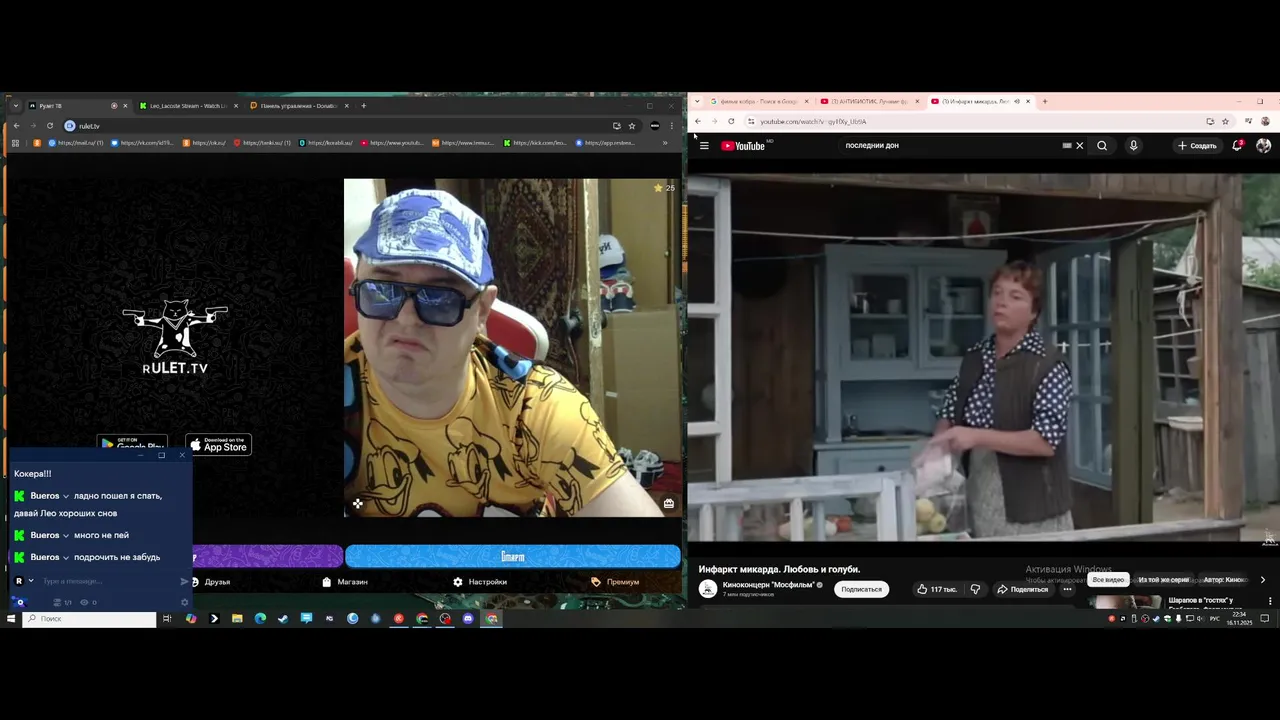This screenshot has height=720, width=1280.
Task: Switch to 'Leo_Lacoste Stream' Kick tab
Action: point(188,106)
